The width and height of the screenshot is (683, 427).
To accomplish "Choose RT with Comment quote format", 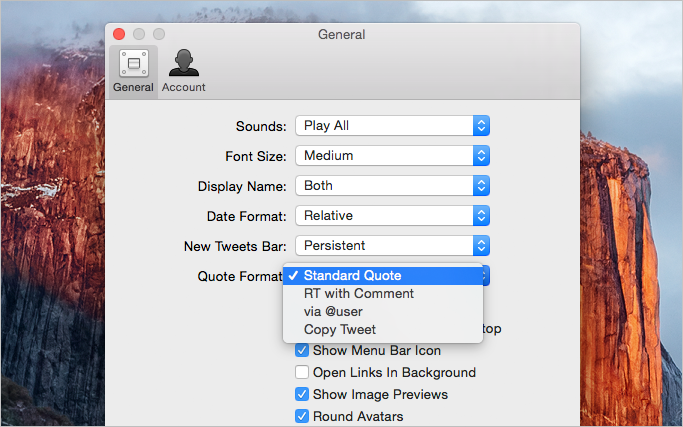I will (x=383, y=294).
